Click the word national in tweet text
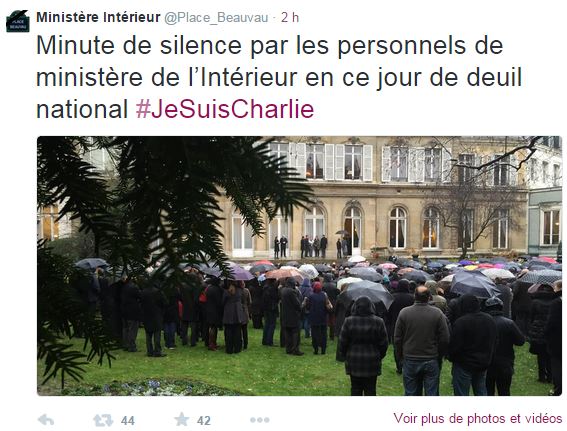The height and width of the screenshot is (431, 567). point(82,110)
